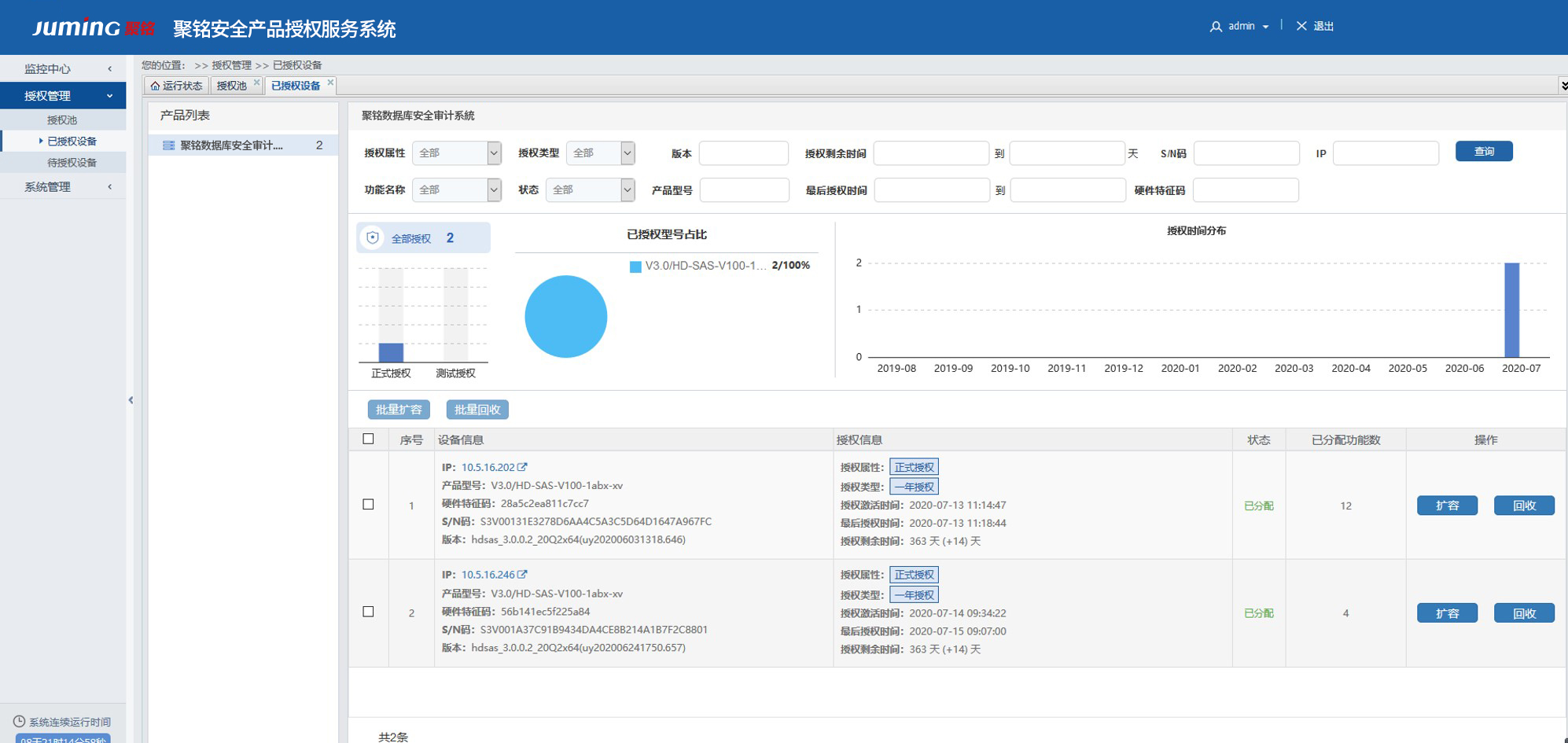Click the 批量回收 button
This screenshot has width=1568, height=743.
[x=477, y=410]
